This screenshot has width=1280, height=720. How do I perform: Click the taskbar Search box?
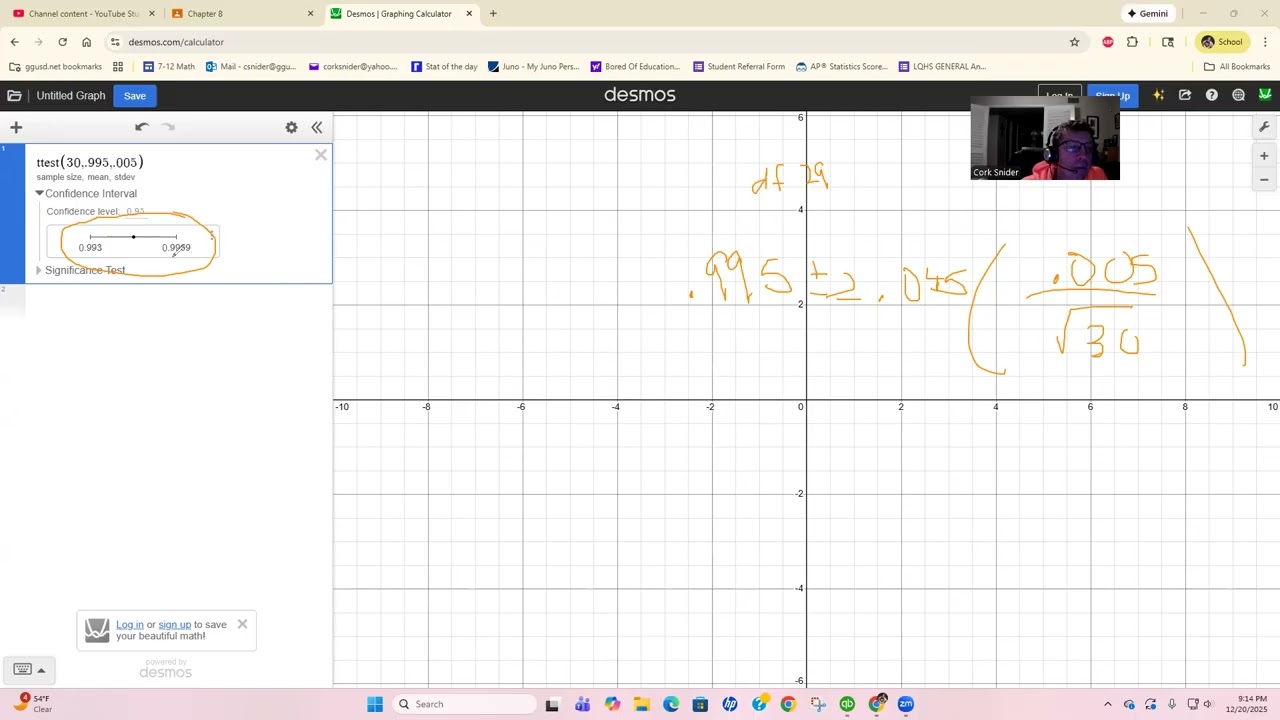[466, 704]
